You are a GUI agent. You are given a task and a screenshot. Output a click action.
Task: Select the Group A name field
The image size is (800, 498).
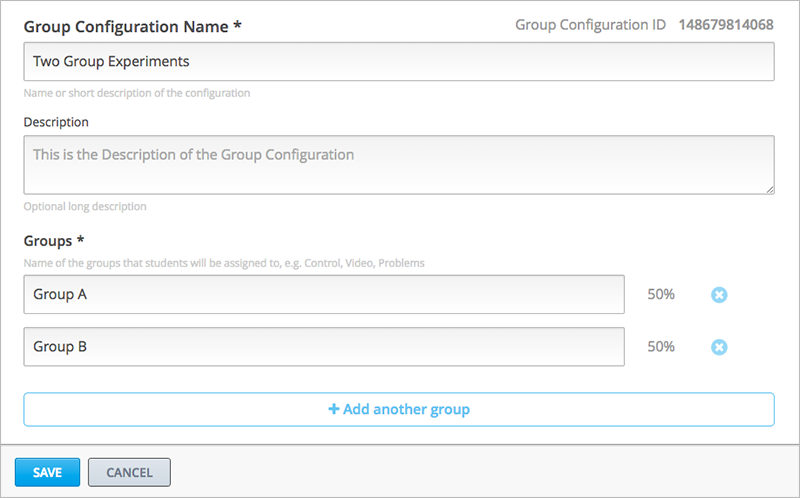(324, 295)
